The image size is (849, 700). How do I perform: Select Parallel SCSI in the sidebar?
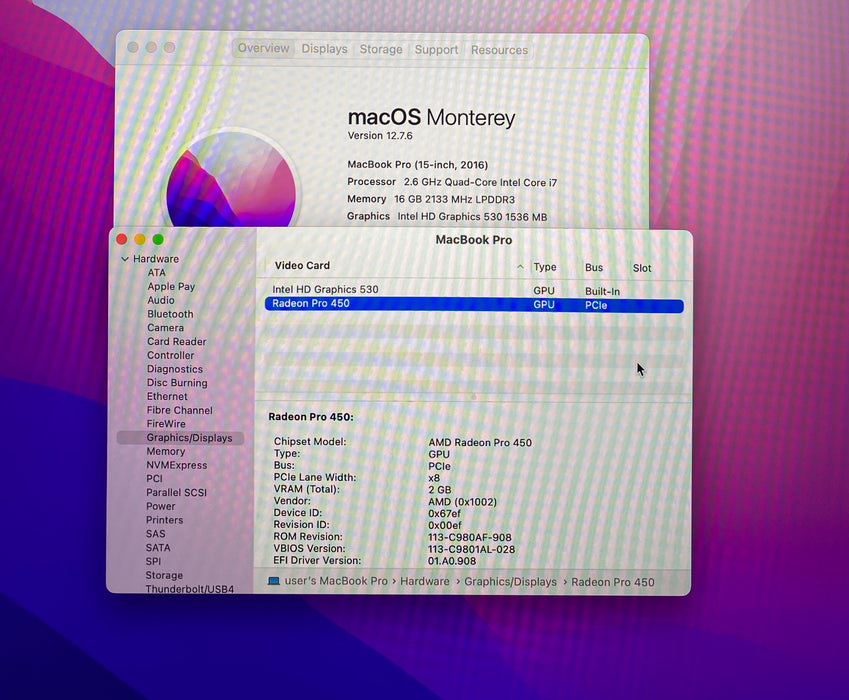point(177,493)
